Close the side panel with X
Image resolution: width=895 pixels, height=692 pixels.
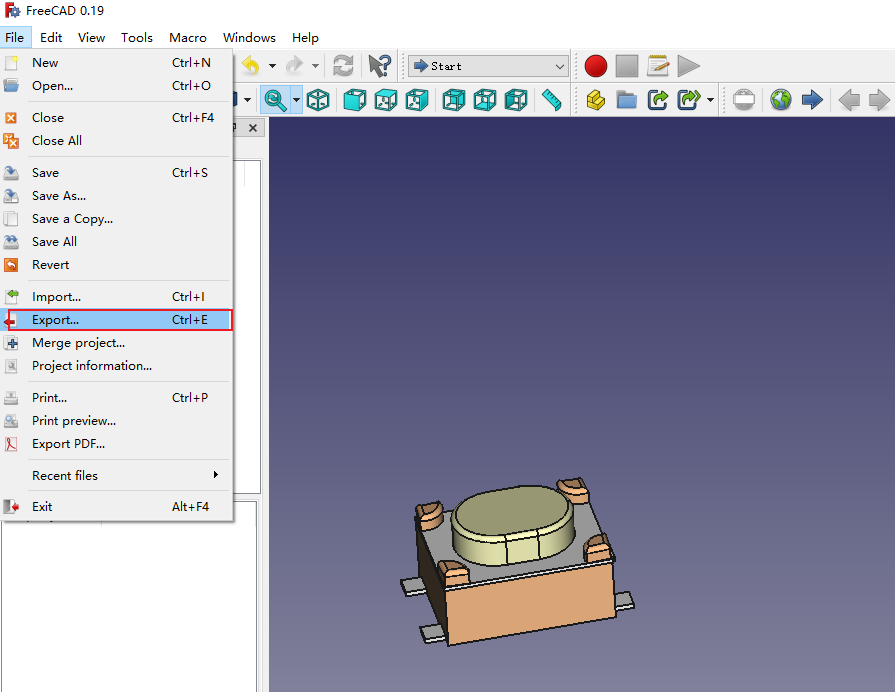pos(253,128)
